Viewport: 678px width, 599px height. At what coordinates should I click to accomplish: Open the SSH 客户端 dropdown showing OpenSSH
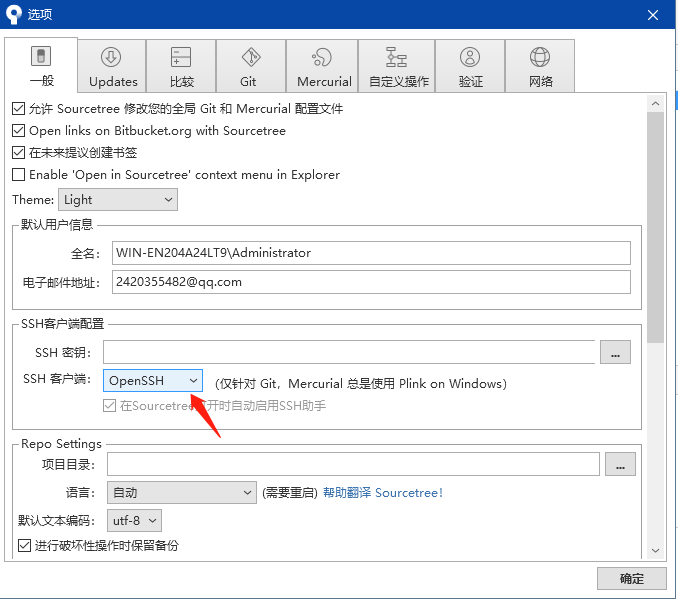153,381
